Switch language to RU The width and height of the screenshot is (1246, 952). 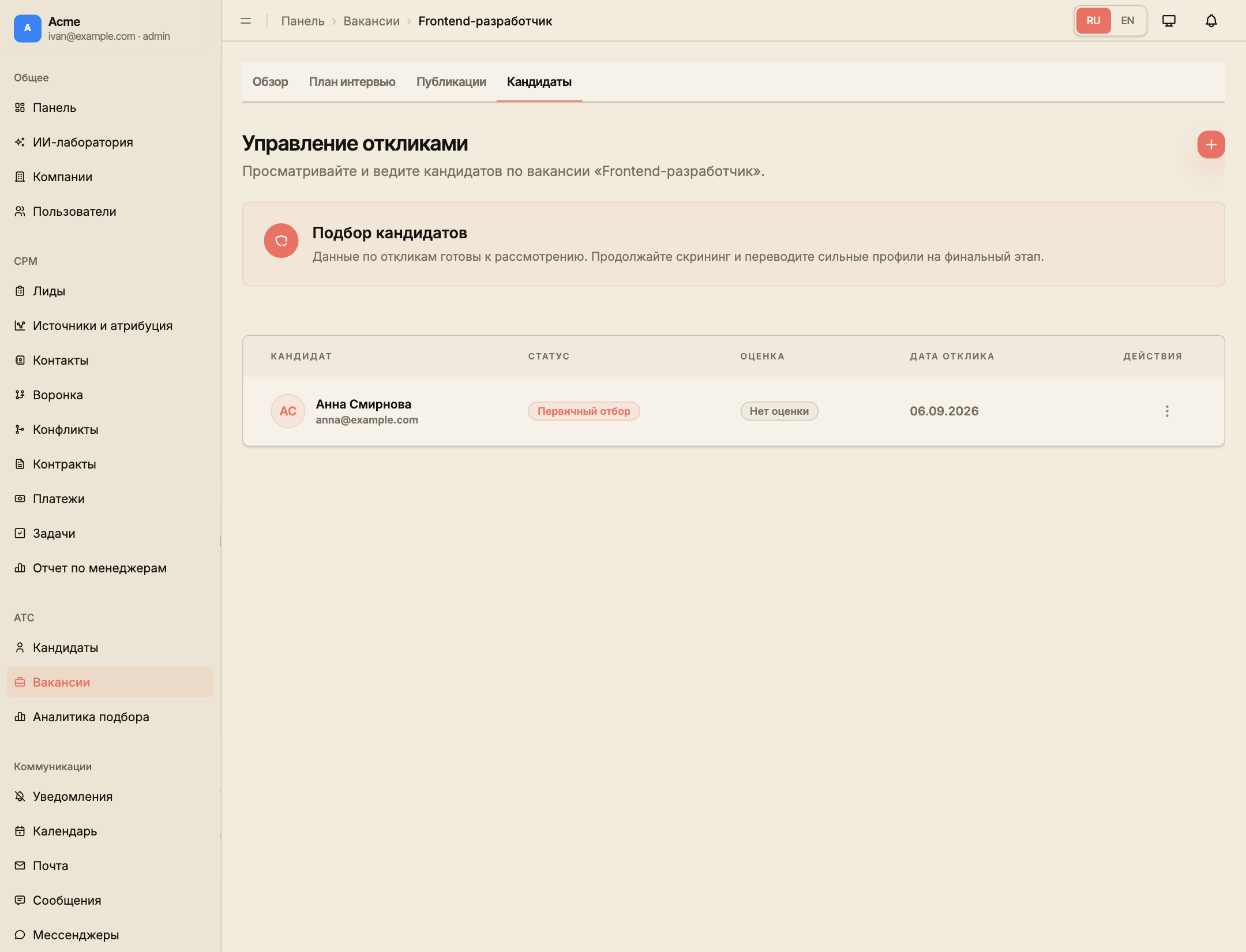point(1093,21)
